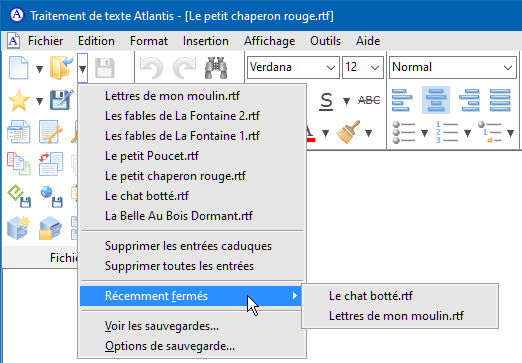Click the globe with floppy web-save icon
Screen dimensions: 522x363
coord(51,196)
